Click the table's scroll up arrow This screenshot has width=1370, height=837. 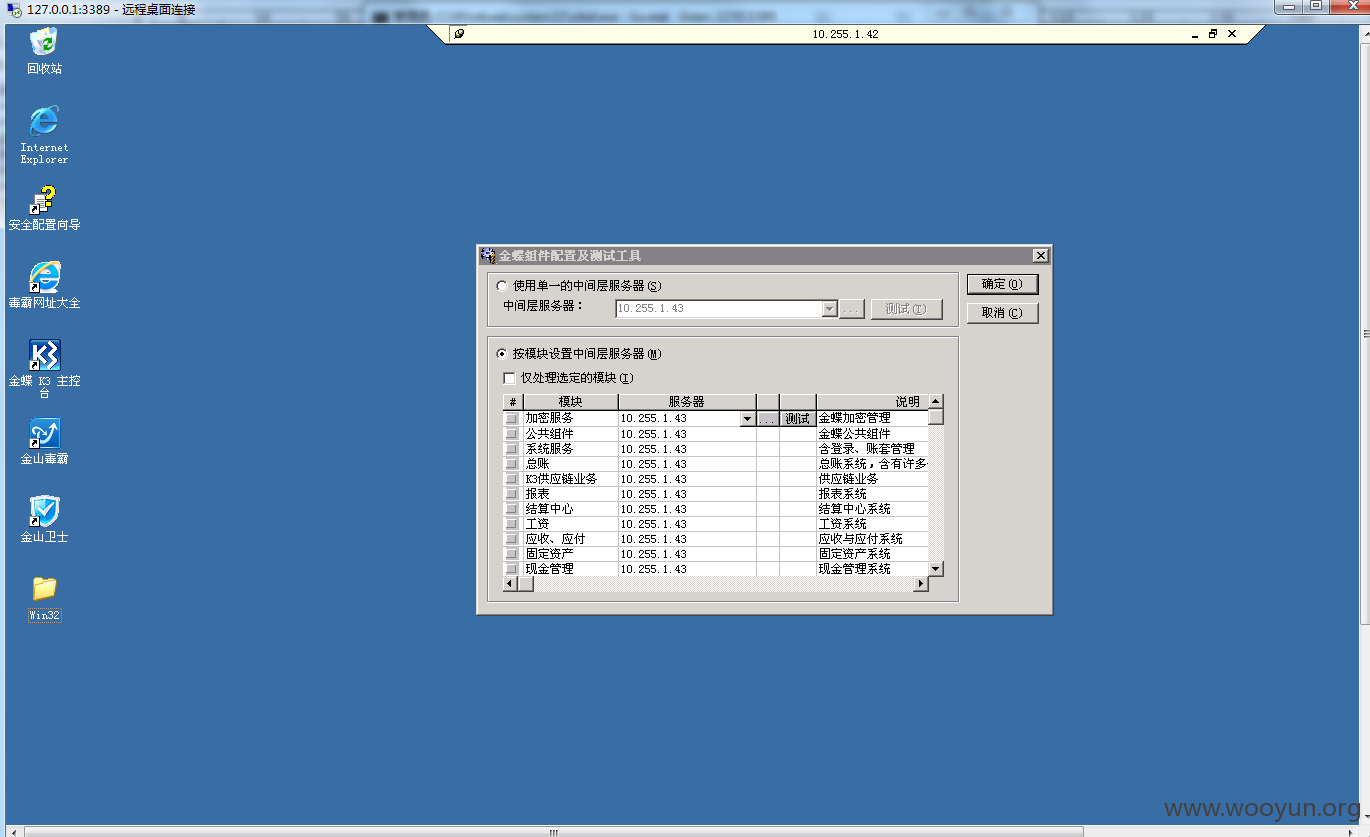(936, 402)
